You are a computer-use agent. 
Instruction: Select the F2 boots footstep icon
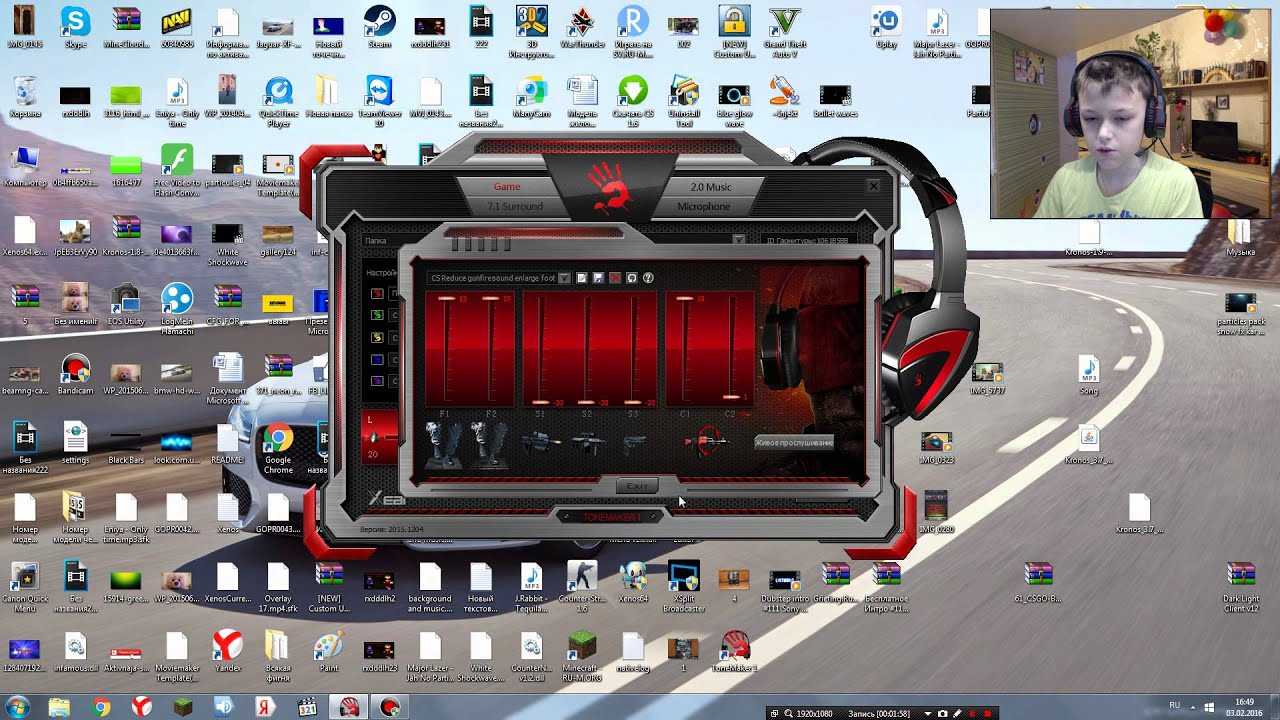click(490, 444)
